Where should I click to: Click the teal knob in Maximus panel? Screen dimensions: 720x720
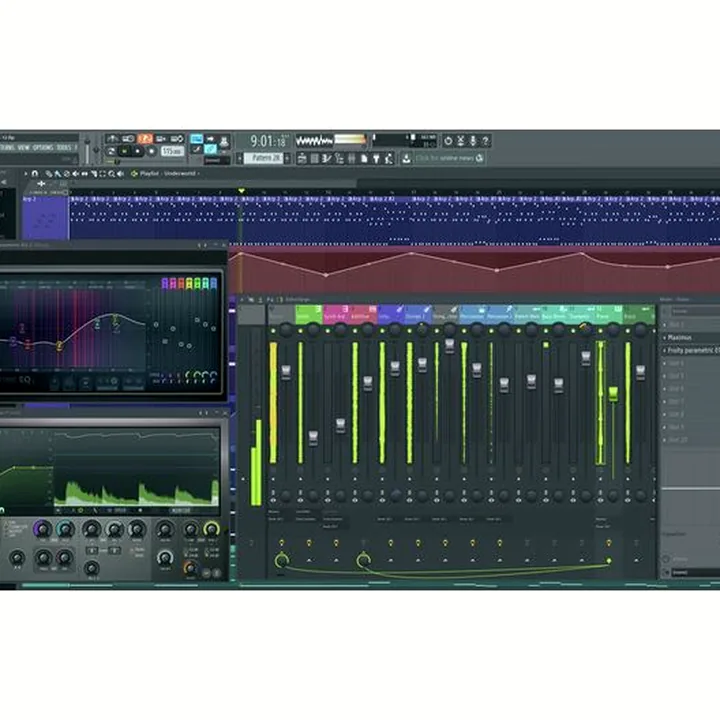coord(65,529)
